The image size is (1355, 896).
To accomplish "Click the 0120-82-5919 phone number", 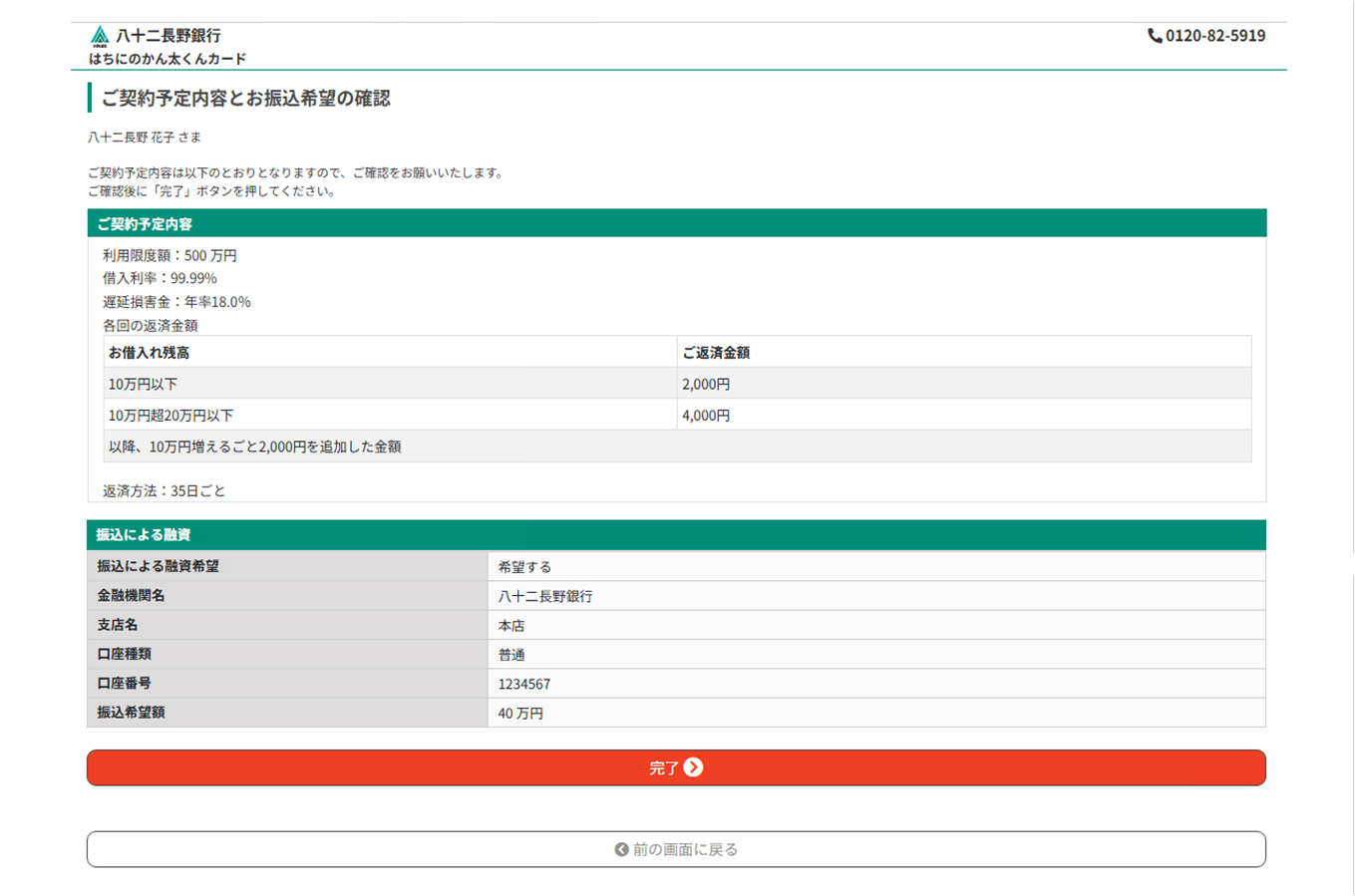I will point(1214,36).
